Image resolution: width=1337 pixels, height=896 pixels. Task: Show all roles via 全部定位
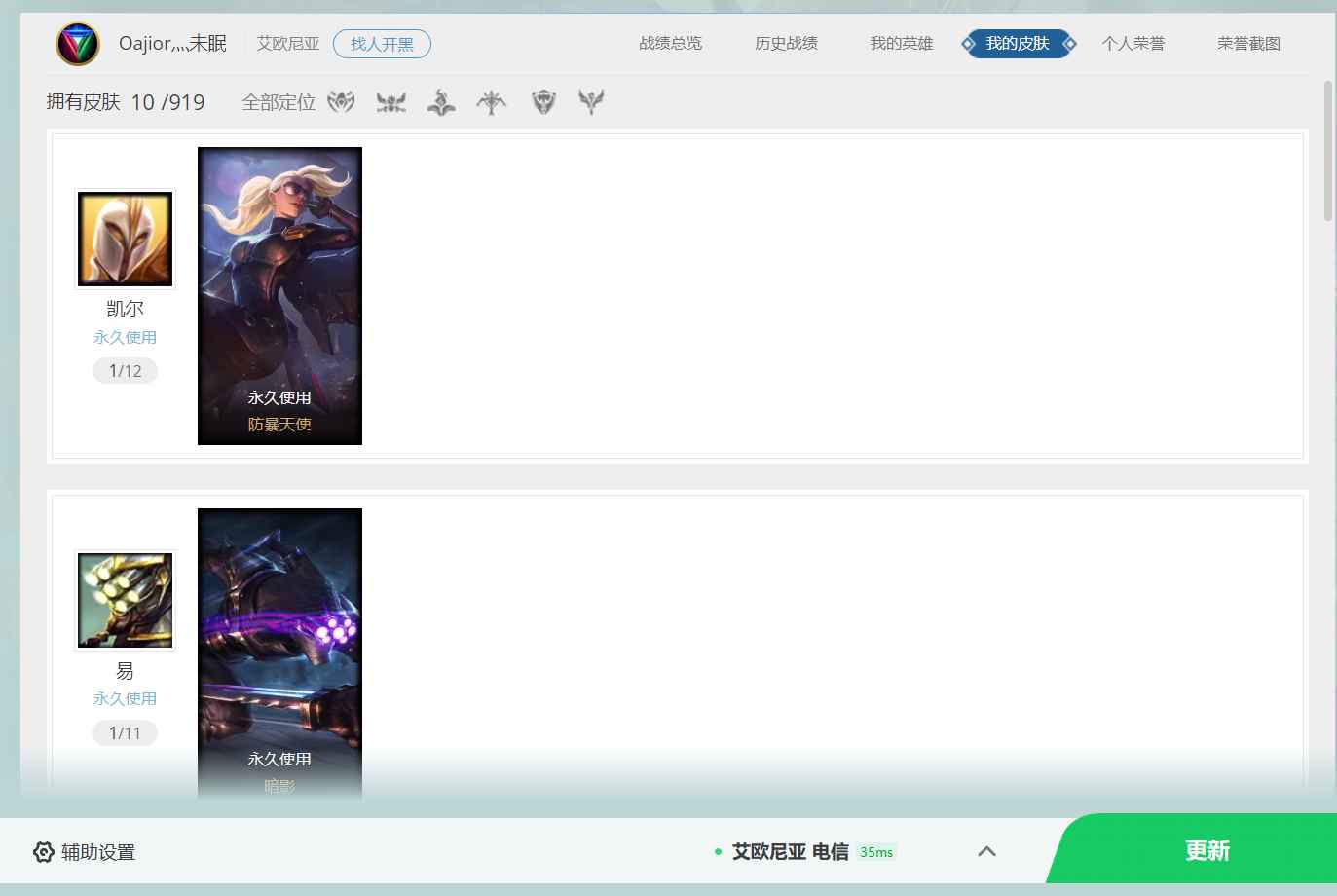pos(279,102)
